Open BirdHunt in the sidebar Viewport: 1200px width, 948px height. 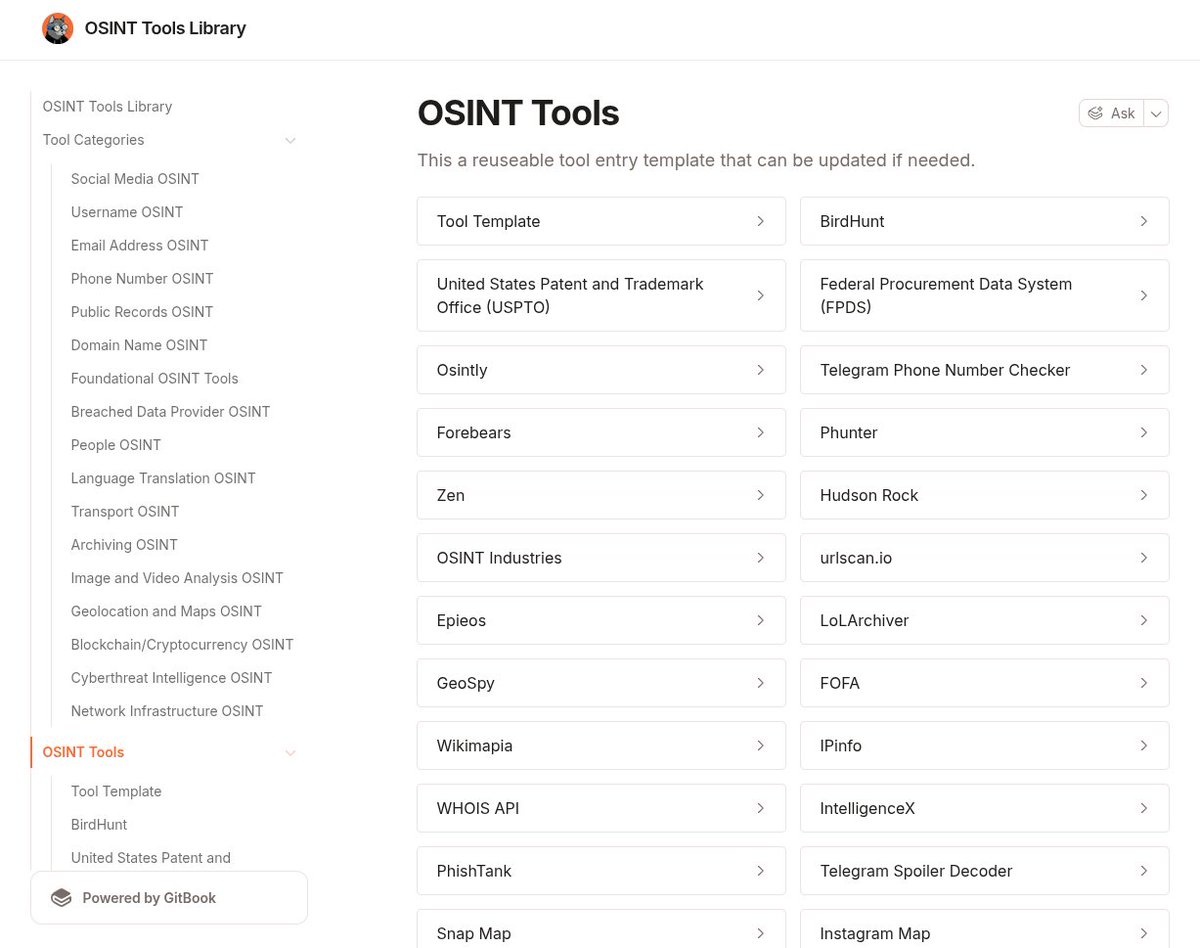(x=99, y=825)
